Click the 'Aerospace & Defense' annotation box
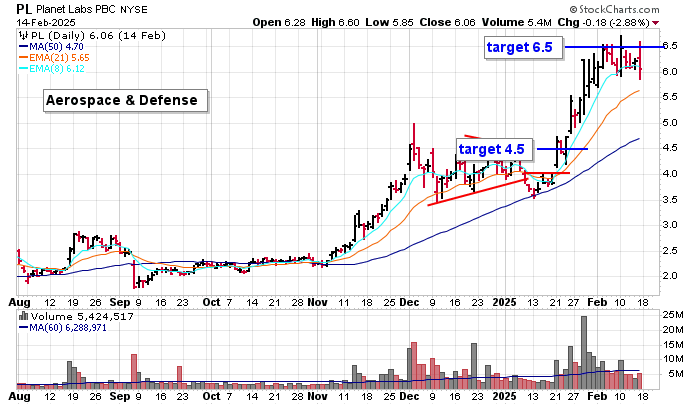 (125, 100)
